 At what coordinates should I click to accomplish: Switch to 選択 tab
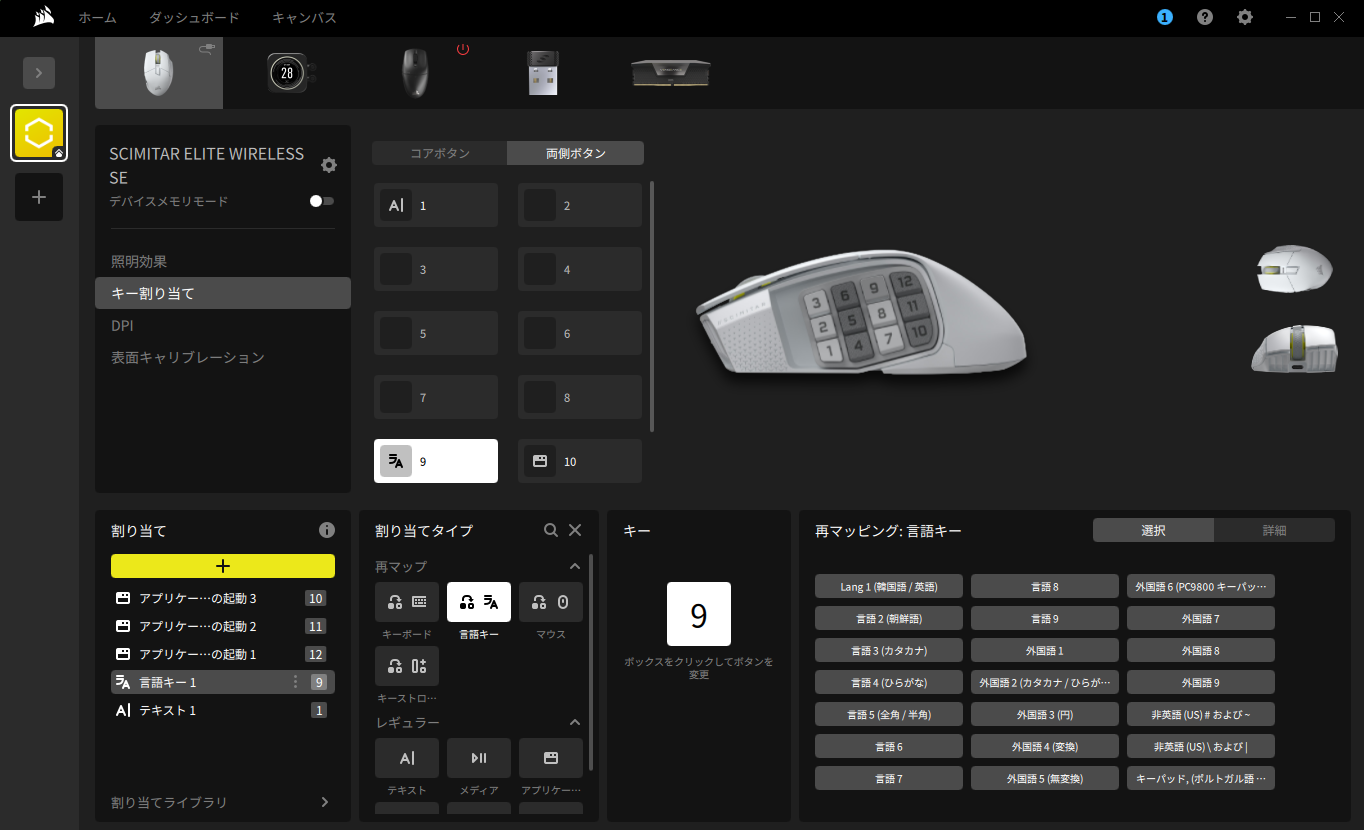pyautogui.click(x=1153, y=530)
